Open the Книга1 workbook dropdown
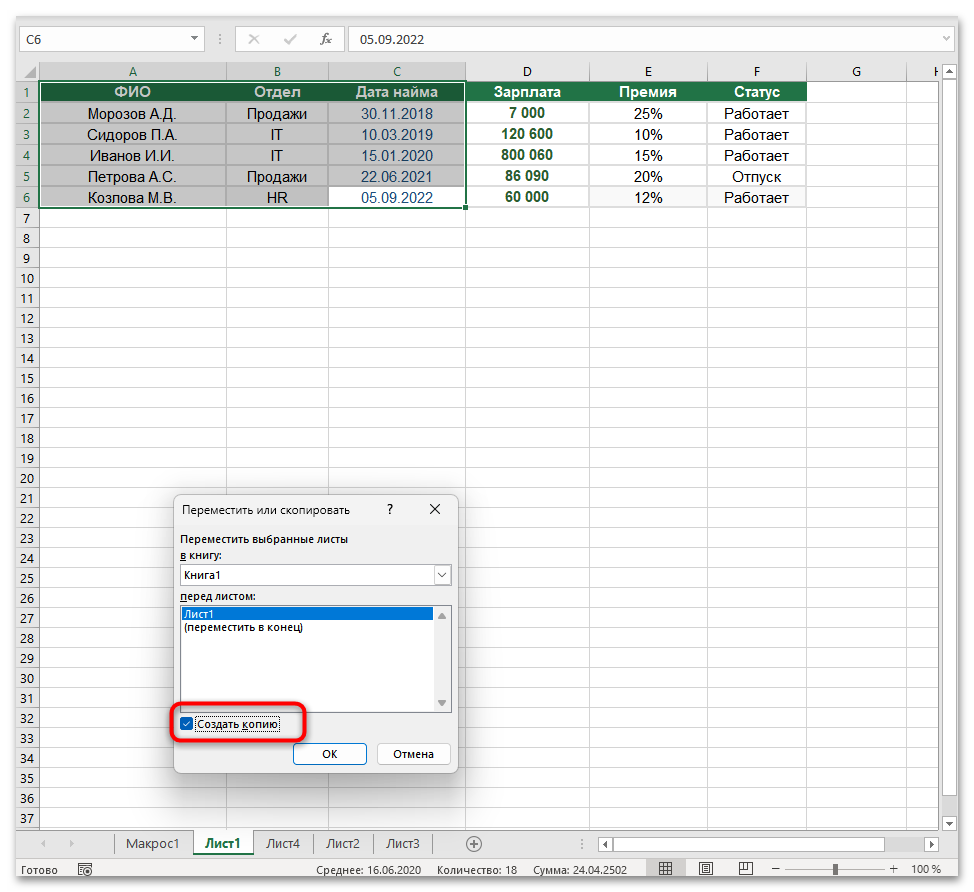This screenshot has width=974, height=892. pos(441,575)
